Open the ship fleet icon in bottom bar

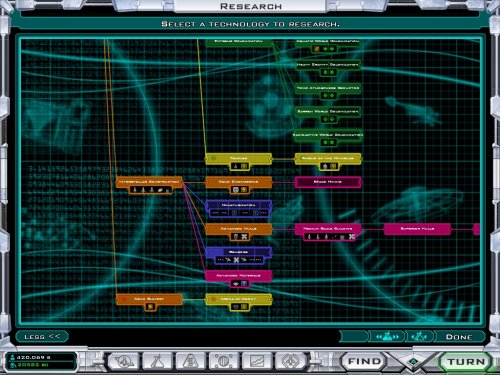(x=124, y=361)
